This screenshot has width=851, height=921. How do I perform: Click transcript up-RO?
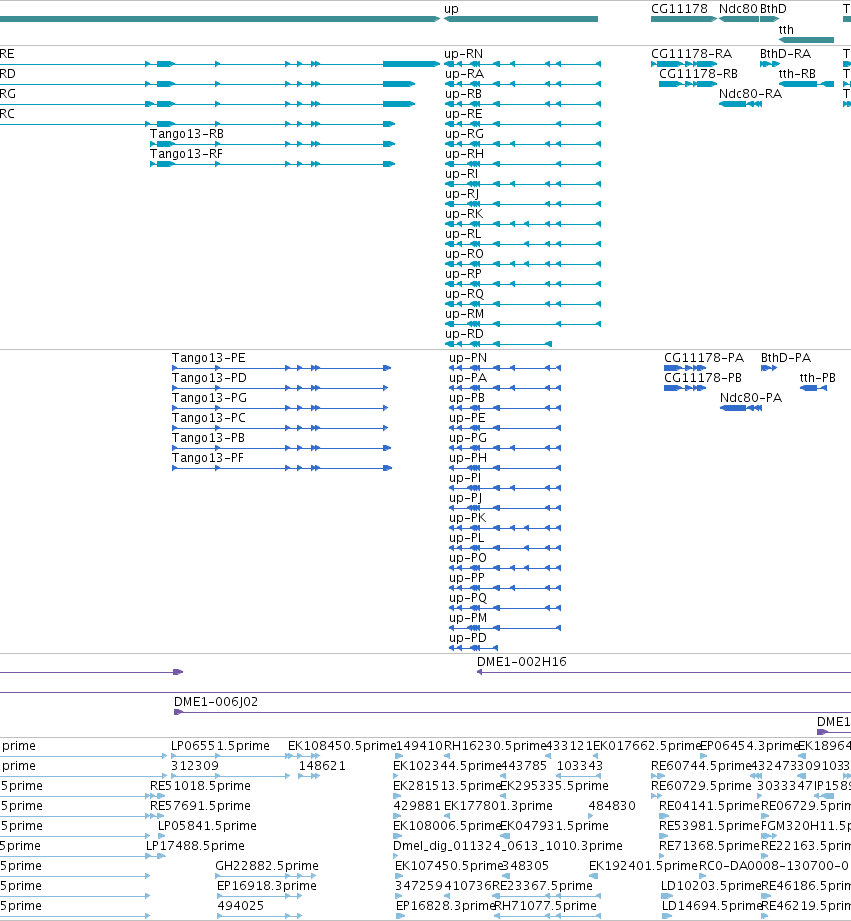click(x=464, y=254)
